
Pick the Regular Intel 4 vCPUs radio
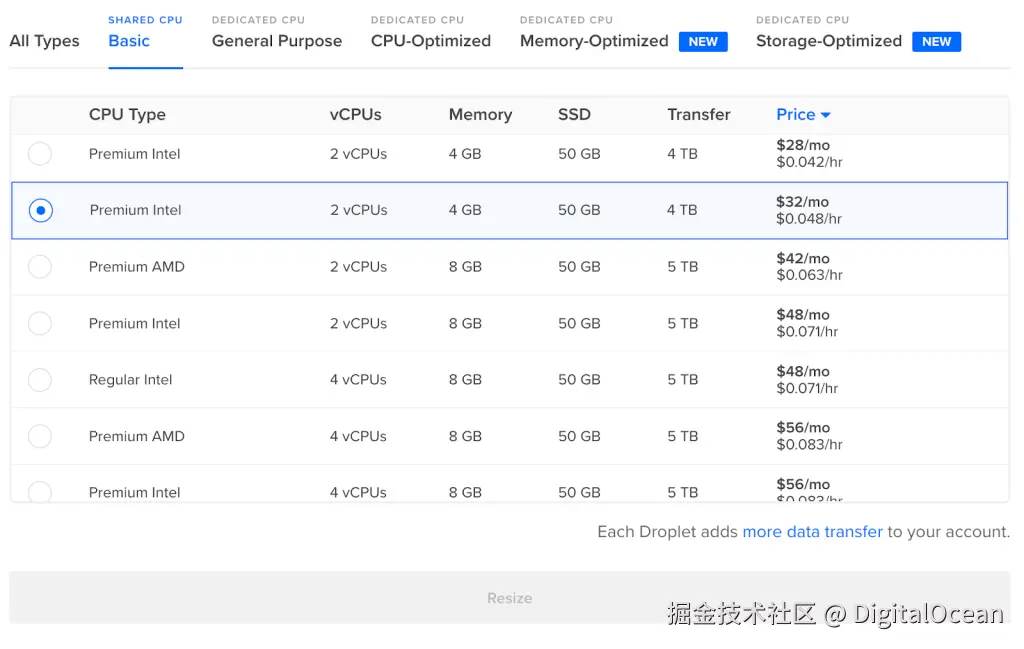39,380
